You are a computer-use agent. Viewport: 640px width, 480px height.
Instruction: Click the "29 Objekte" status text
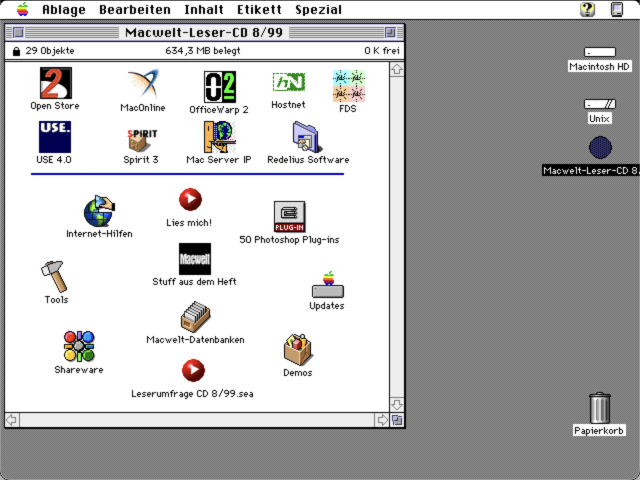pos(50,51)
